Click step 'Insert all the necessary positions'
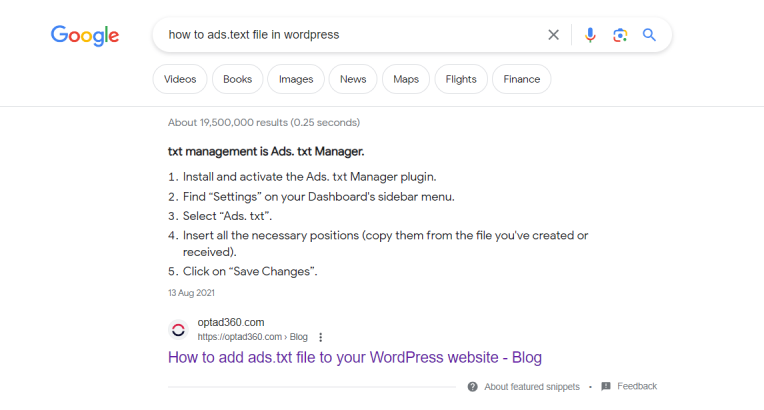The height and width of the screenshot is (410, 764). coord(385,244)
